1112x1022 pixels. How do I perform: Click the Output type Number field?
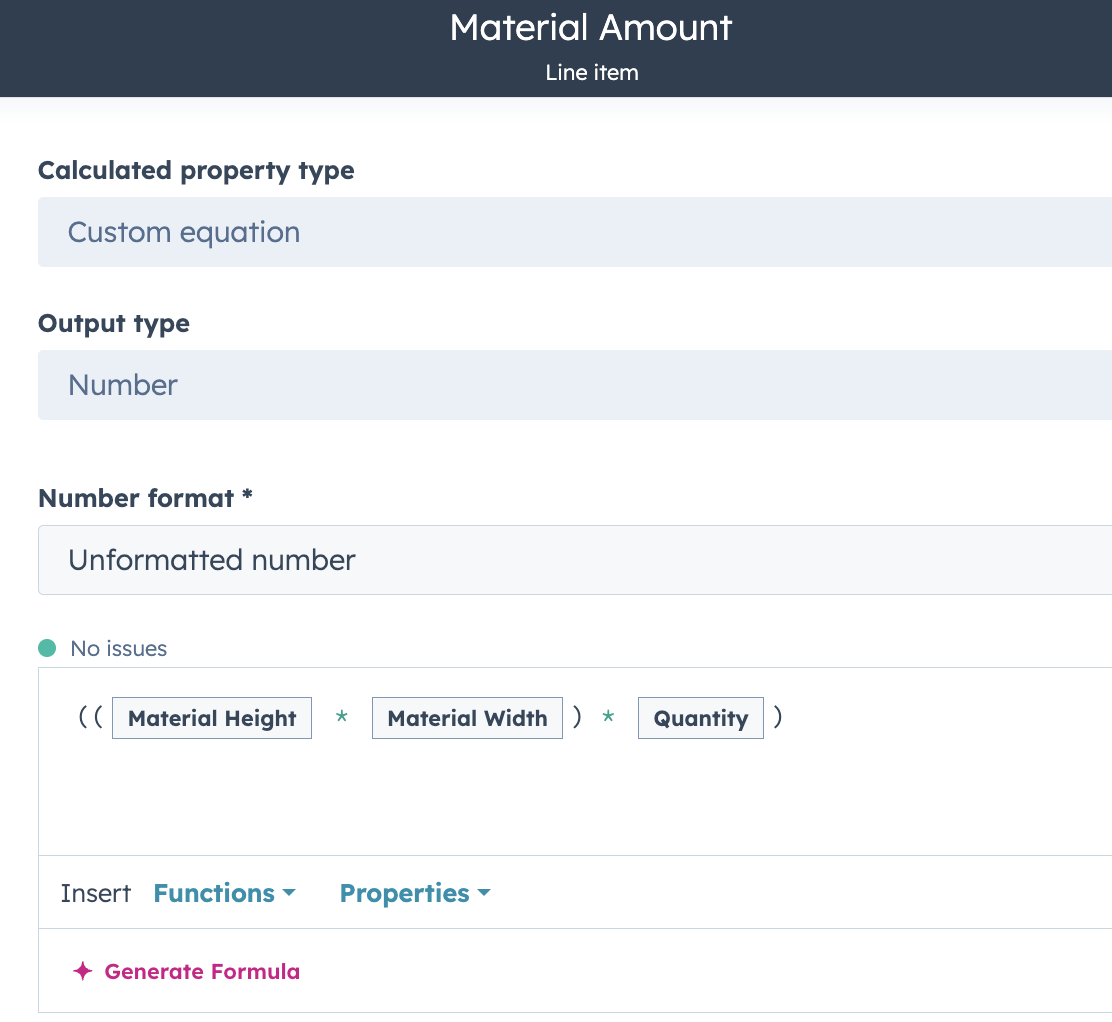(575, 385)
